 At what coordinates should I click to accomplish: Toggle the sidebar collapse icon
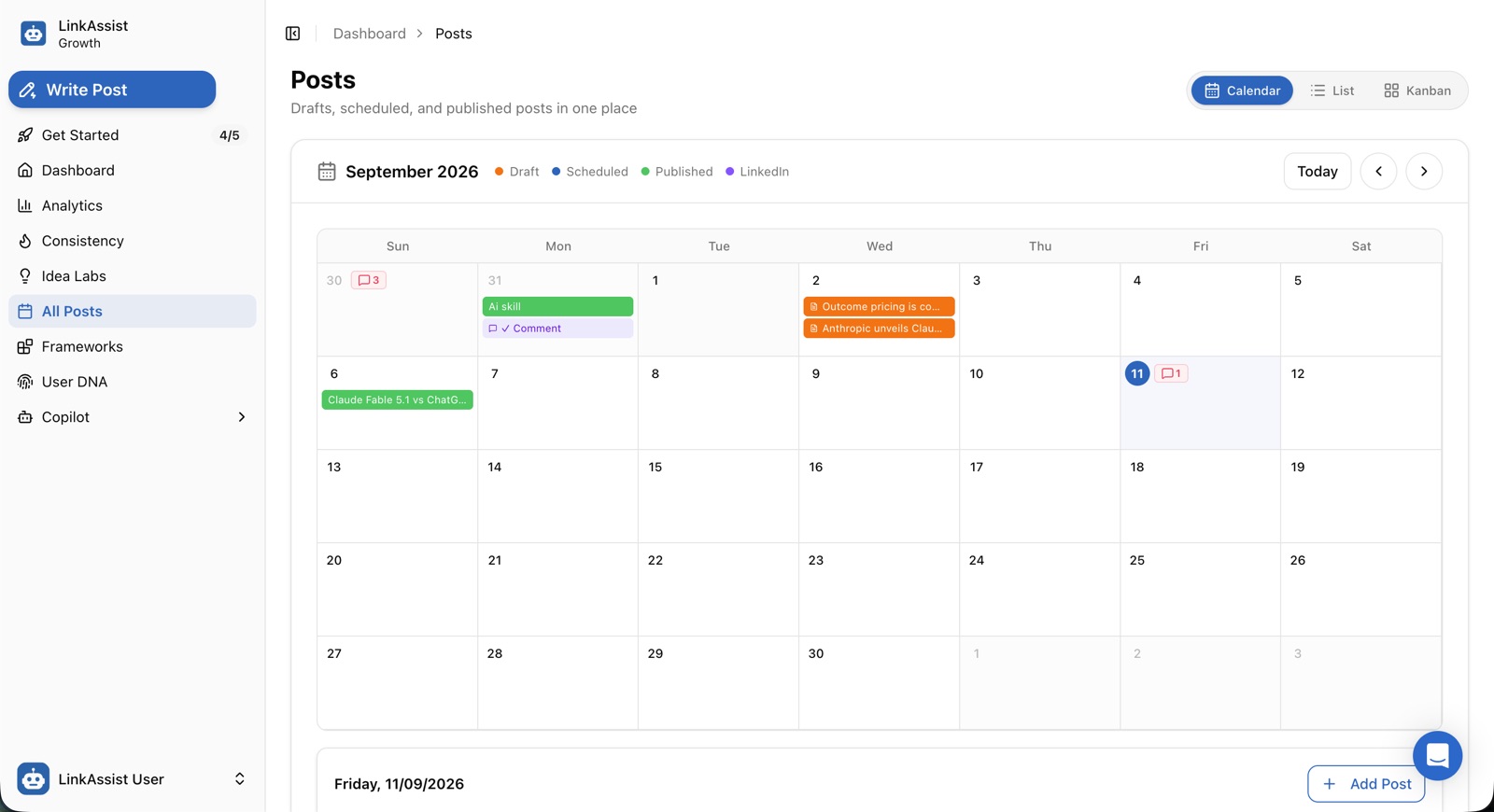[292, 34]
